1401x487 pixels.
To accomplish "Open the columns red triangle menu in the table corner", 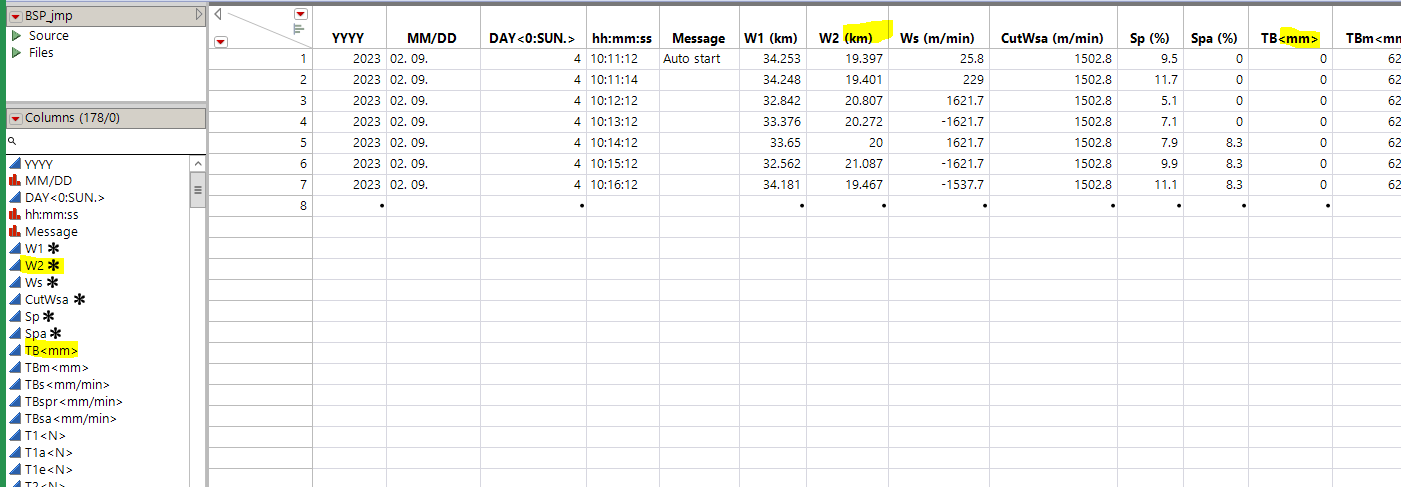I will (301, 14).
